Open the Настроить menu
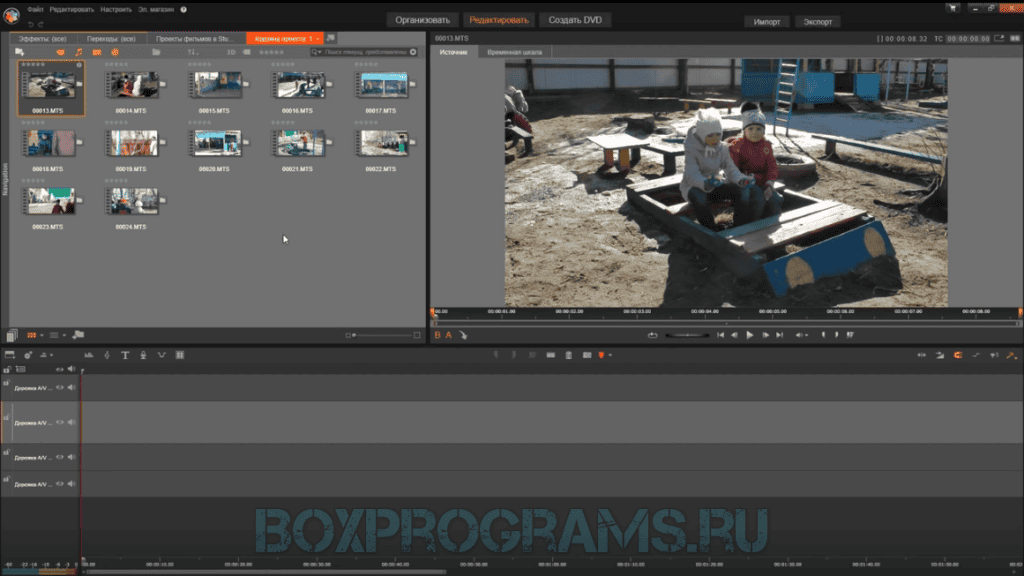Image resolution: width=1024 pixels, height=576 pixels. 116,9
